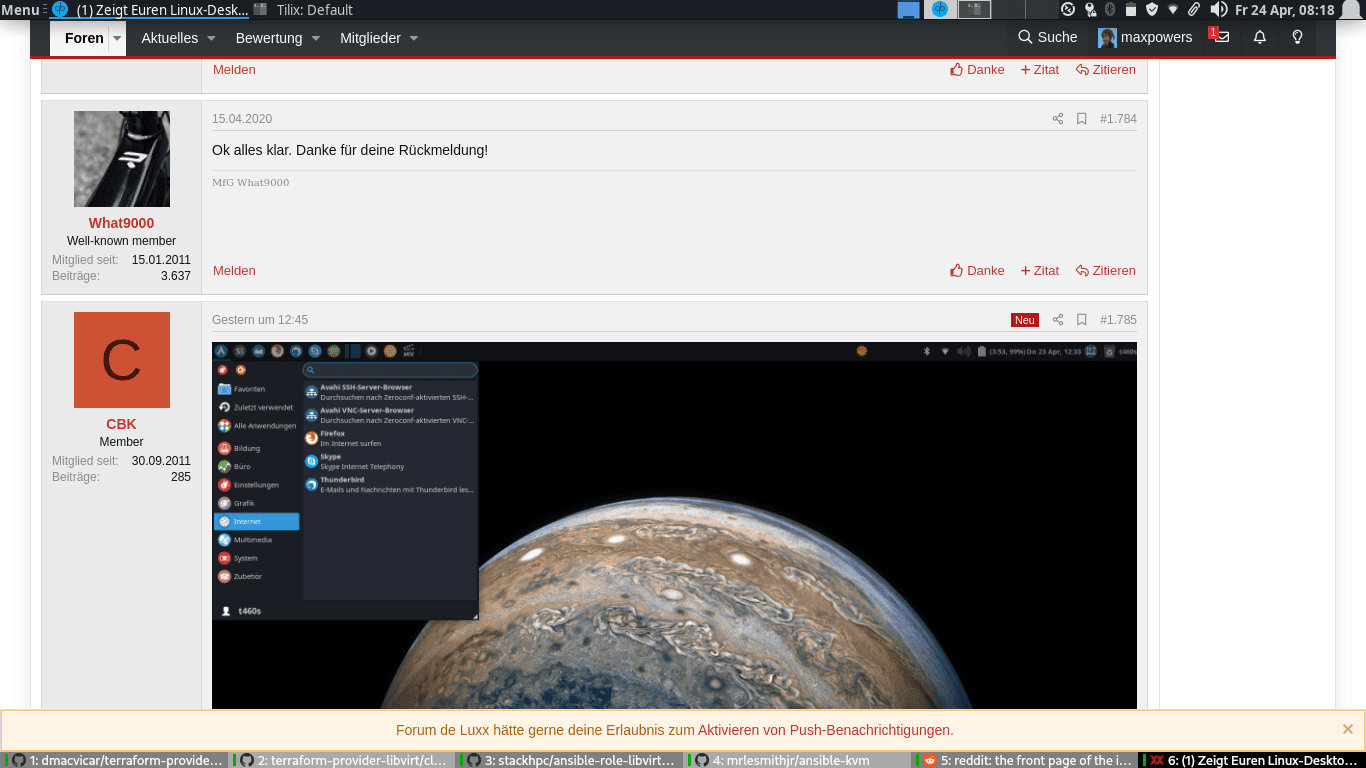Open the Wi-Fi network tray icon

point(1173,10)
